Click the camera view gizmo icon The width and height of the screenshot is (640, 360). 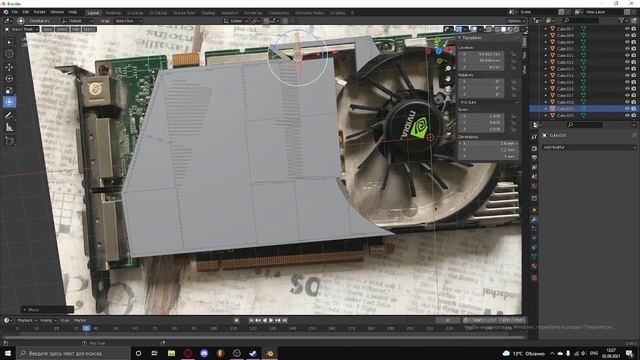[448, 89]
